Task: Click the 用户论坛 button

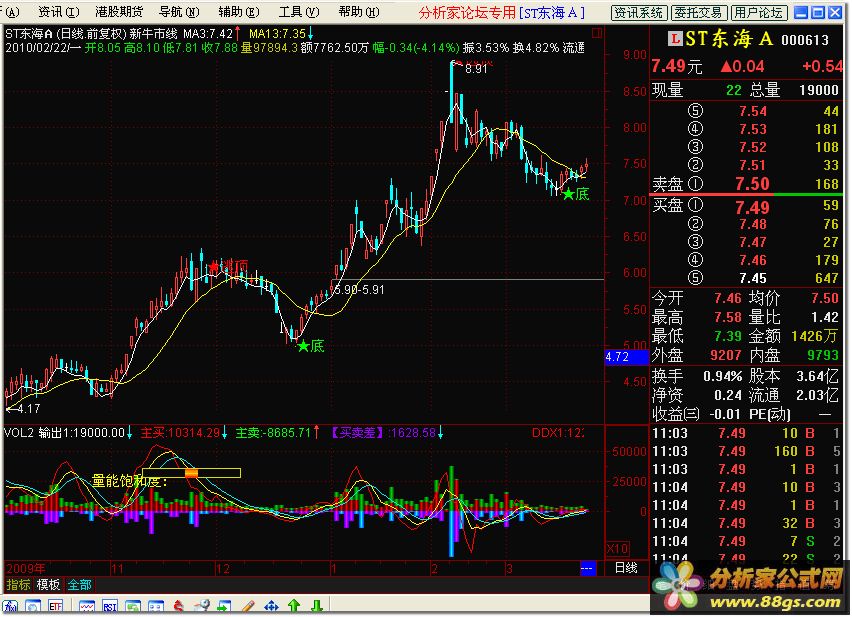Action: coord(758,12)
